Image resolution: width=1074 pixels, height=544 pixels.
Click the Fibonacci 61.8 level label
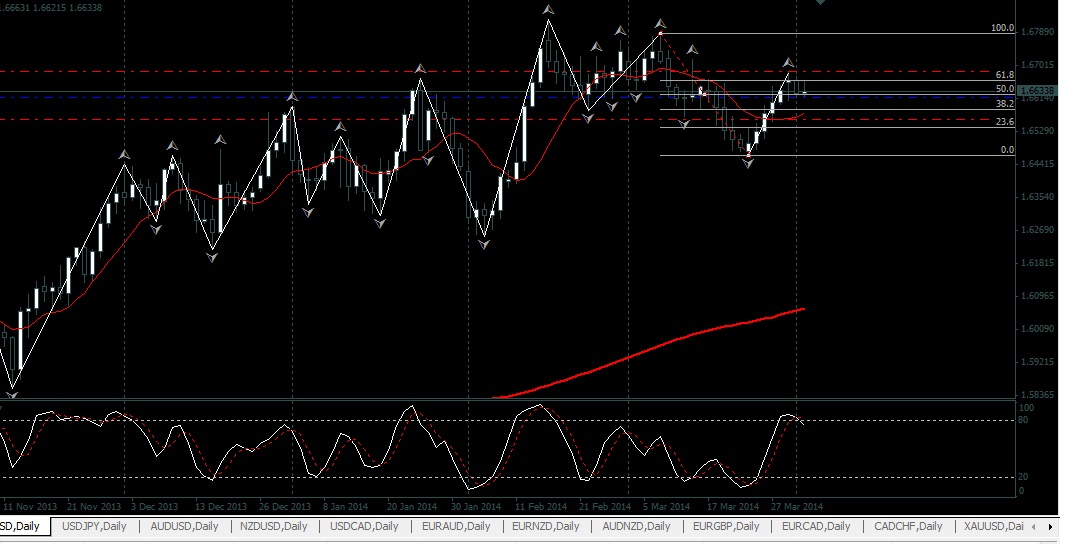tap(1004, 75)
